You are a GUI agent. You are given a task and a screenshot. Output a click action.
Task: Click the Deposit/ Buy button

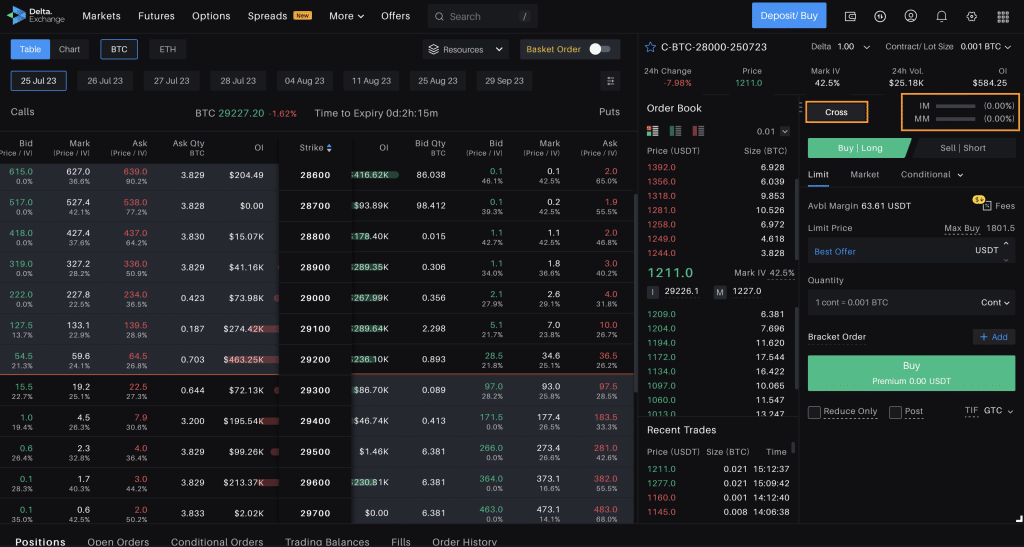pyautogui.click(x=789, y=16)
